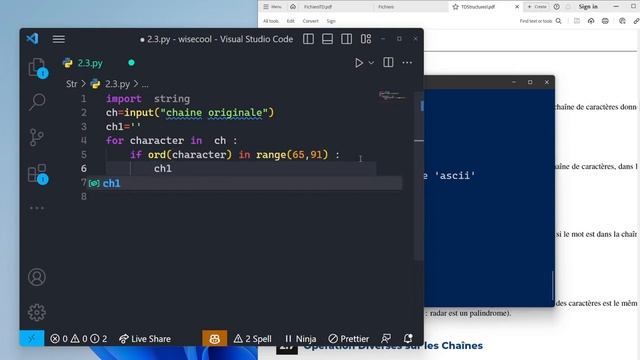Accept the ch1 autocomplete suggestion
Screen dimensions: 640x360
pos(245,183)
